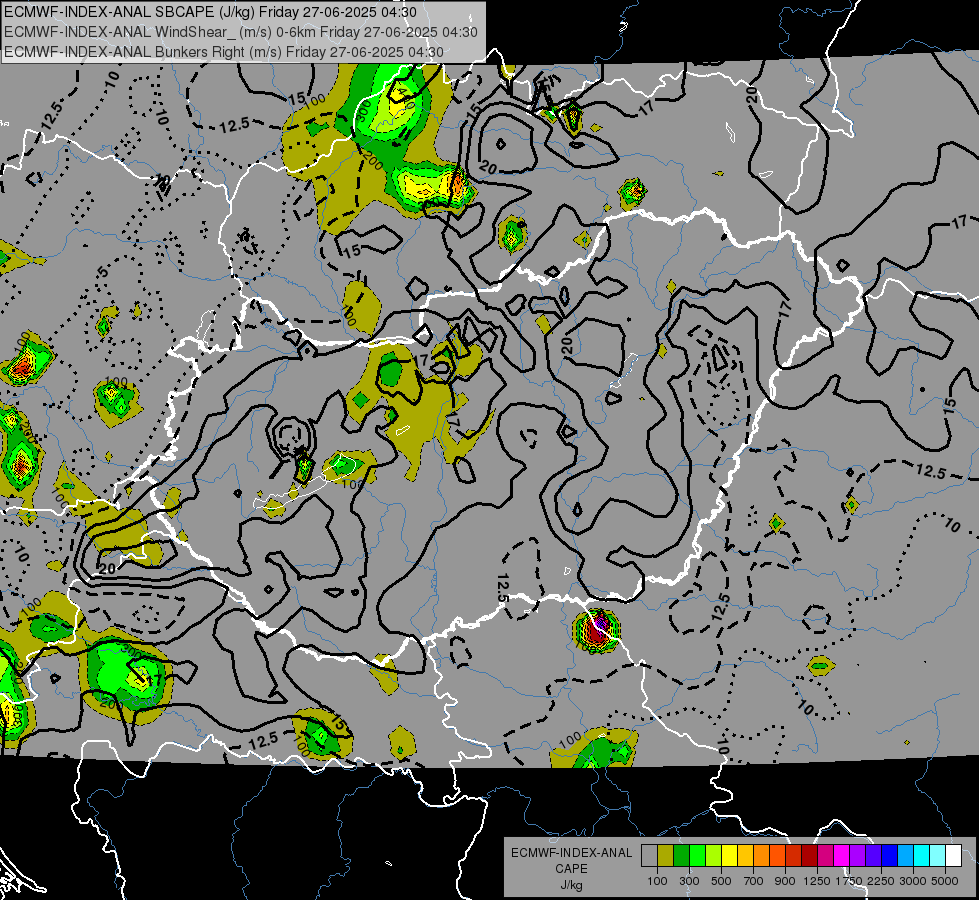The image size is (979, 900).
Task: Click the purple-cored CAPE maximum on the map
Action: pyautogui.click(x=598, y=630)
